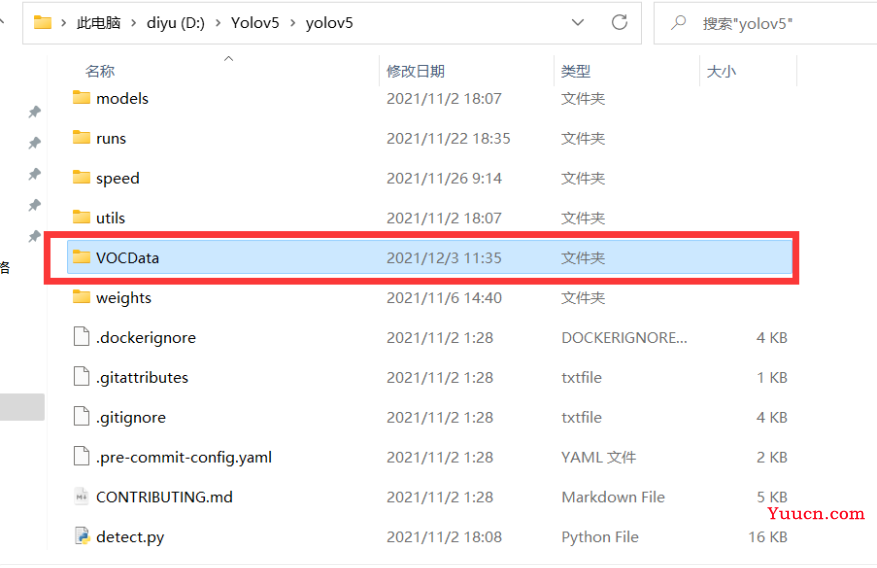Expand the chevron before 此电脑 in path
The image size is (877, 568).
pos(64,23)
